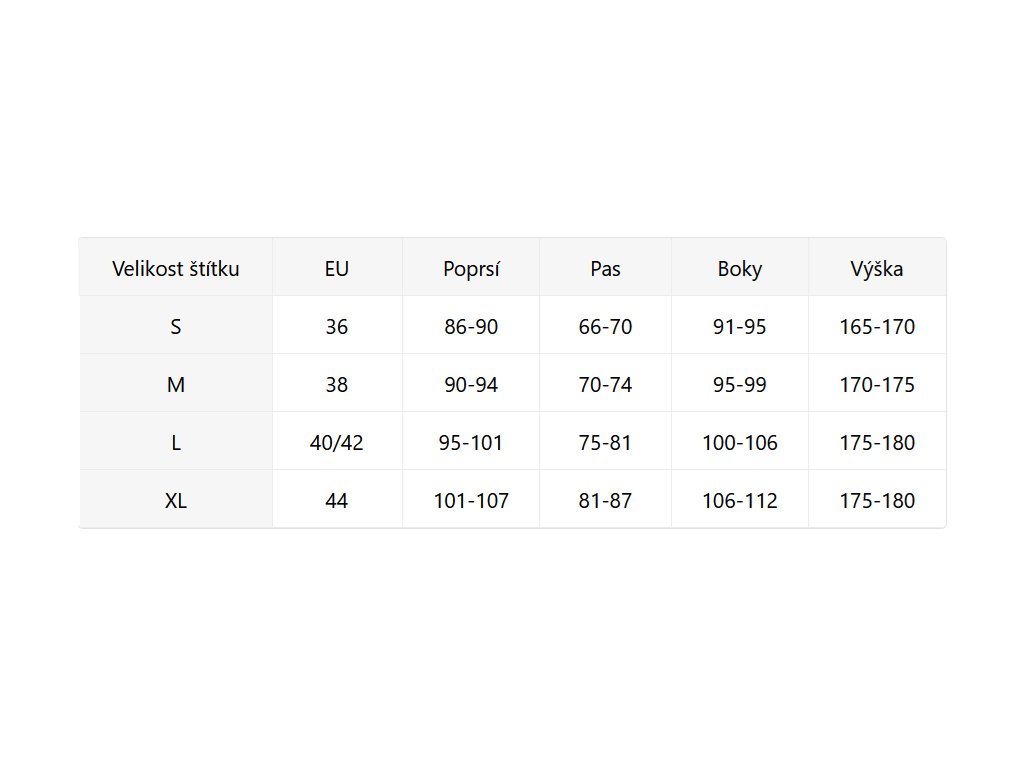
Task: Click the 170-175 height cell
Action: [877, 384]
